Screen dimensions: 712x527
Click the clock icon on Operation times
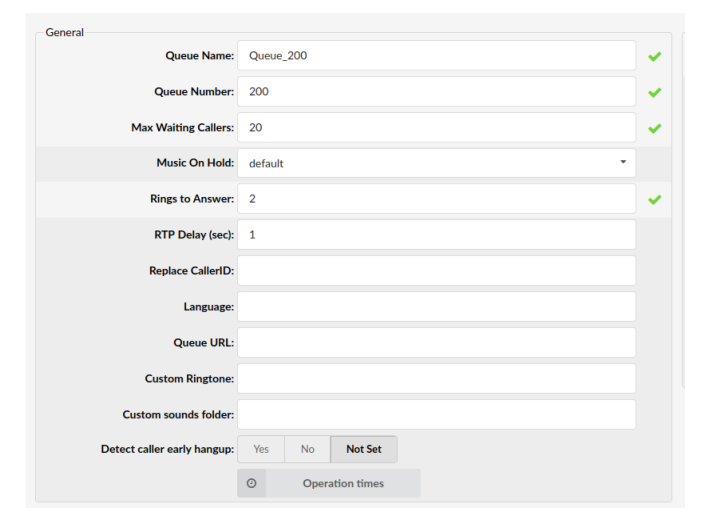coord(251,483)
